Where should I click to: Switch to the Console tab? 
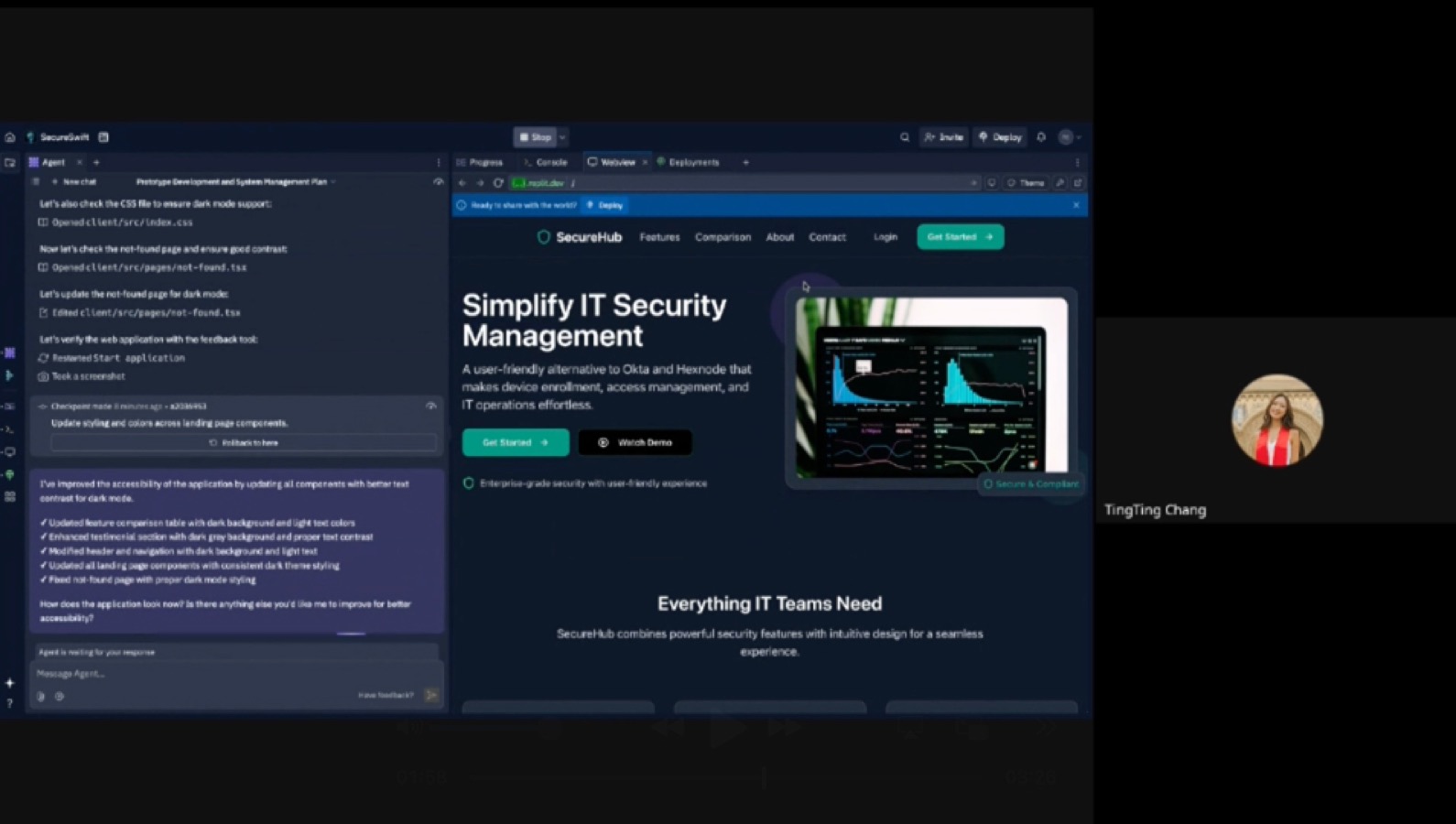pyautogui.click(x=546, y=162)
